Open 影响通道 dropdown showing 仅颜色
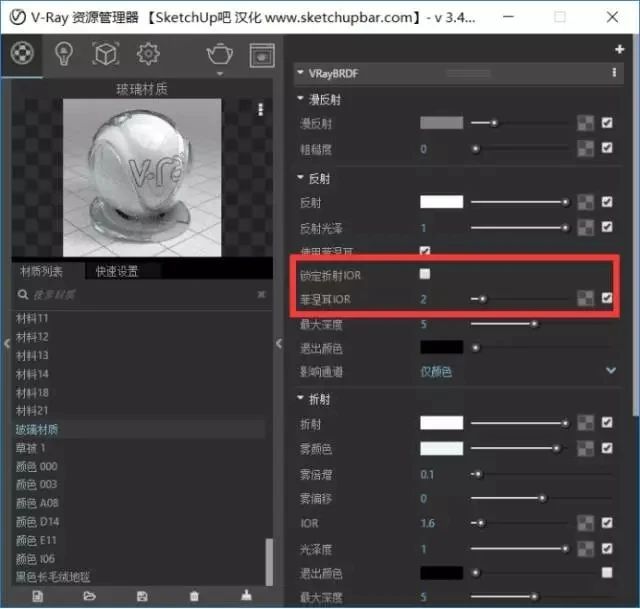640x609 pixels. (x=518, y=371)
